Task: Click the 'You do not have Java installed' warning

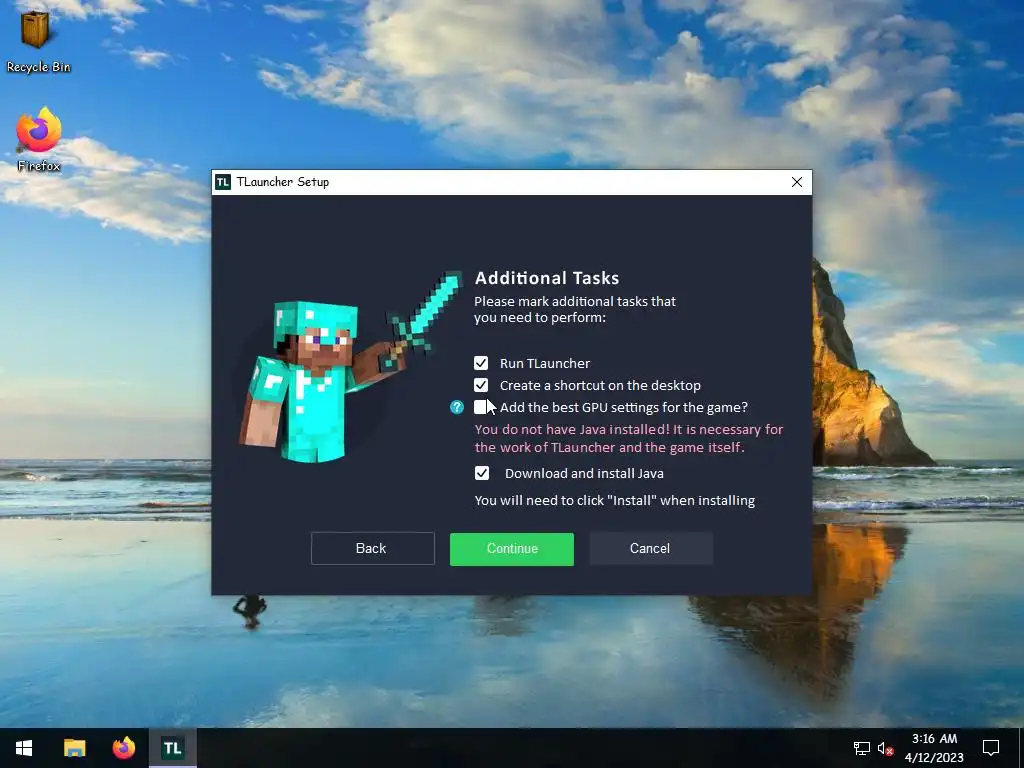Action: (629, 438)
